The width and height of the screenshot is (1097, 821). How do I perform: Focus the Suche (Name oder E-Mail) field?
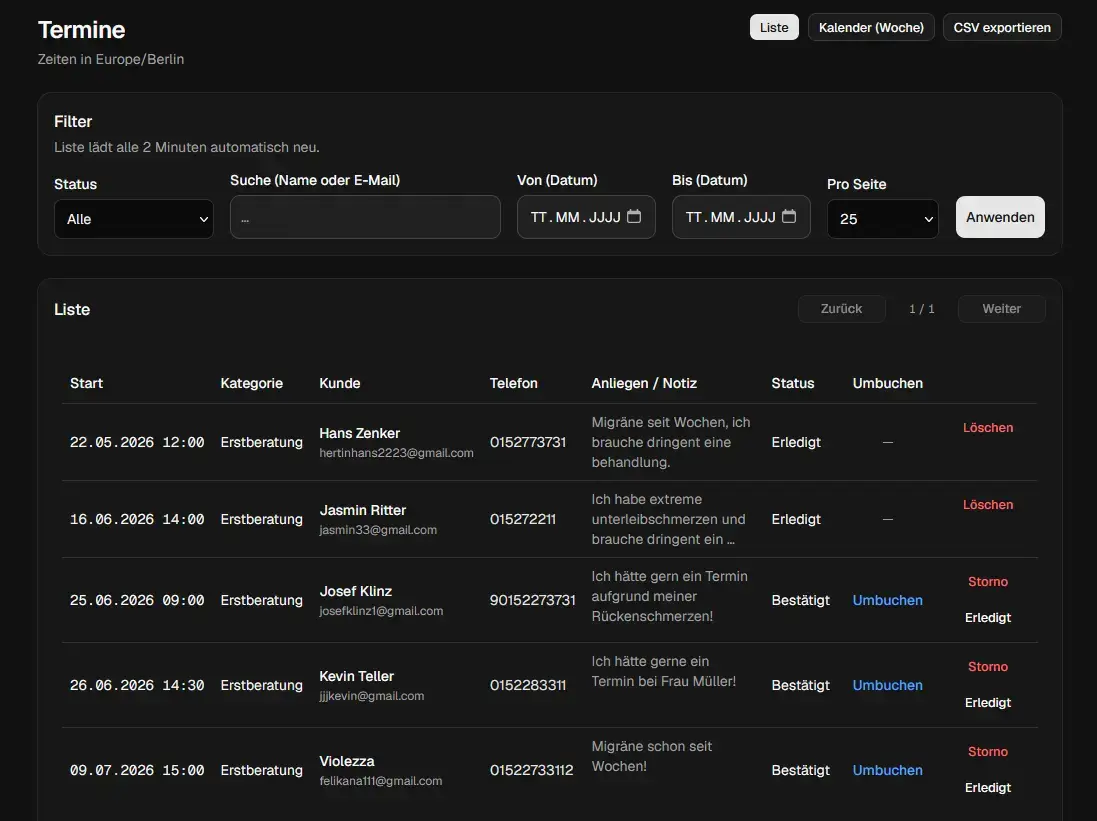click(365, 217)
